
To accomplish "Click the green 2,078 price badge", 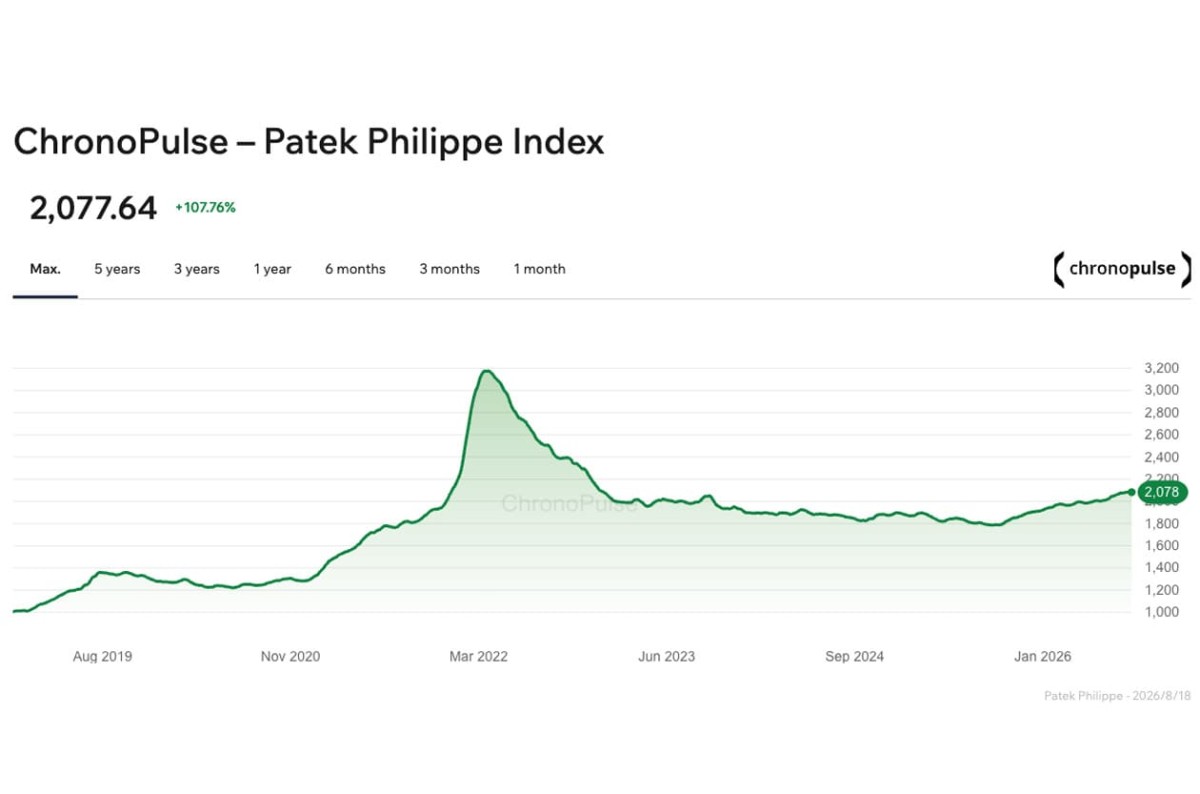I will point(1162,492).
